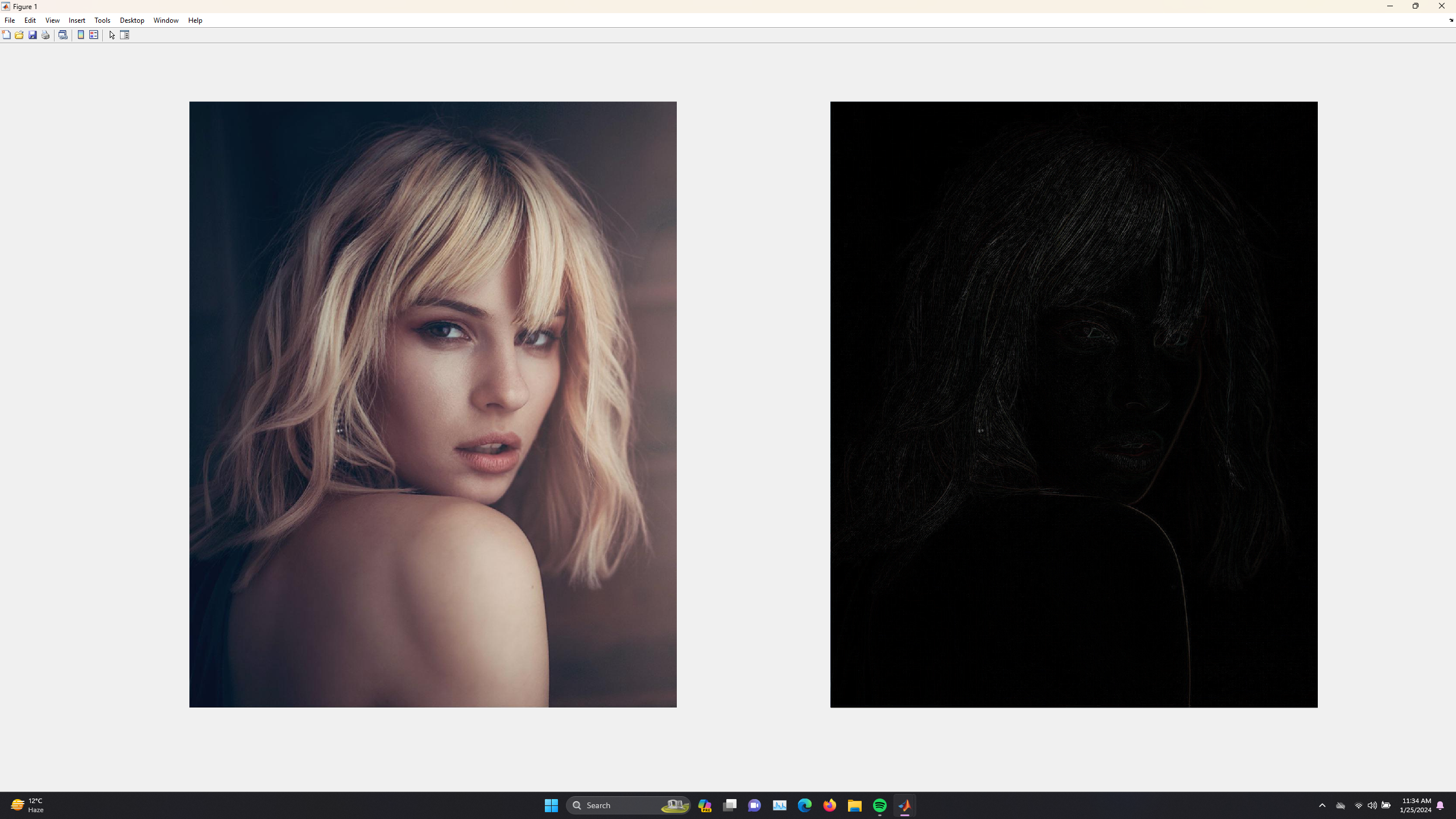This screenshot has width=1456, height=819.
Task: Print the figure using the printer icon
Action: coord(45,35)
